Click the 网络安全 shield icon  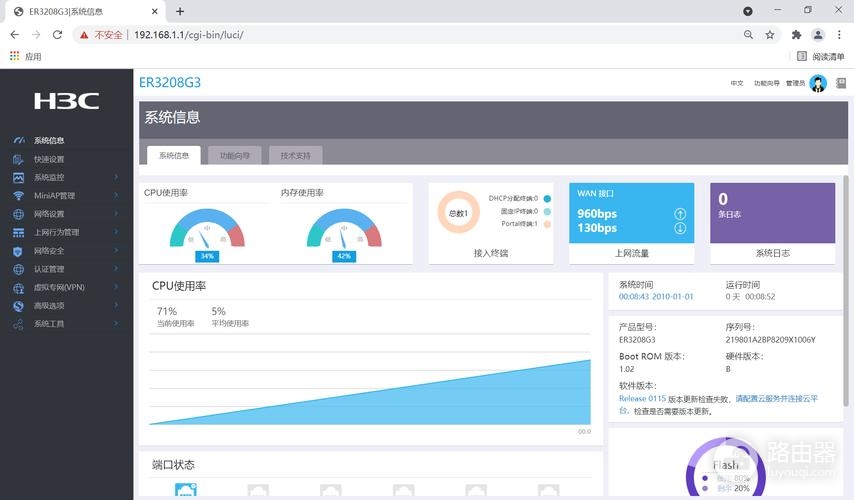18,251
